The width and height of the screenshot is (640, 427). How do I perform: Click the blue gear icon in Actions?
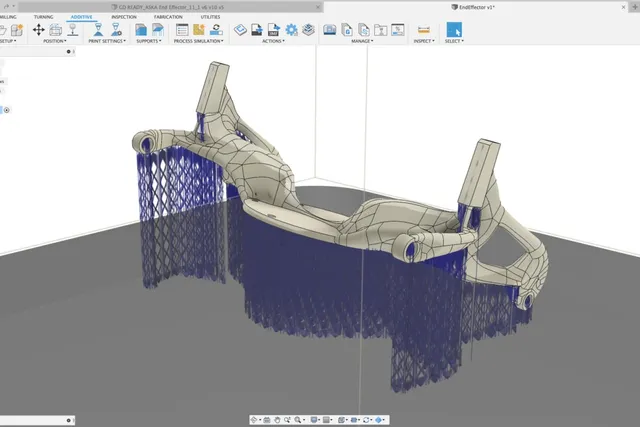(x=291, y=30)
